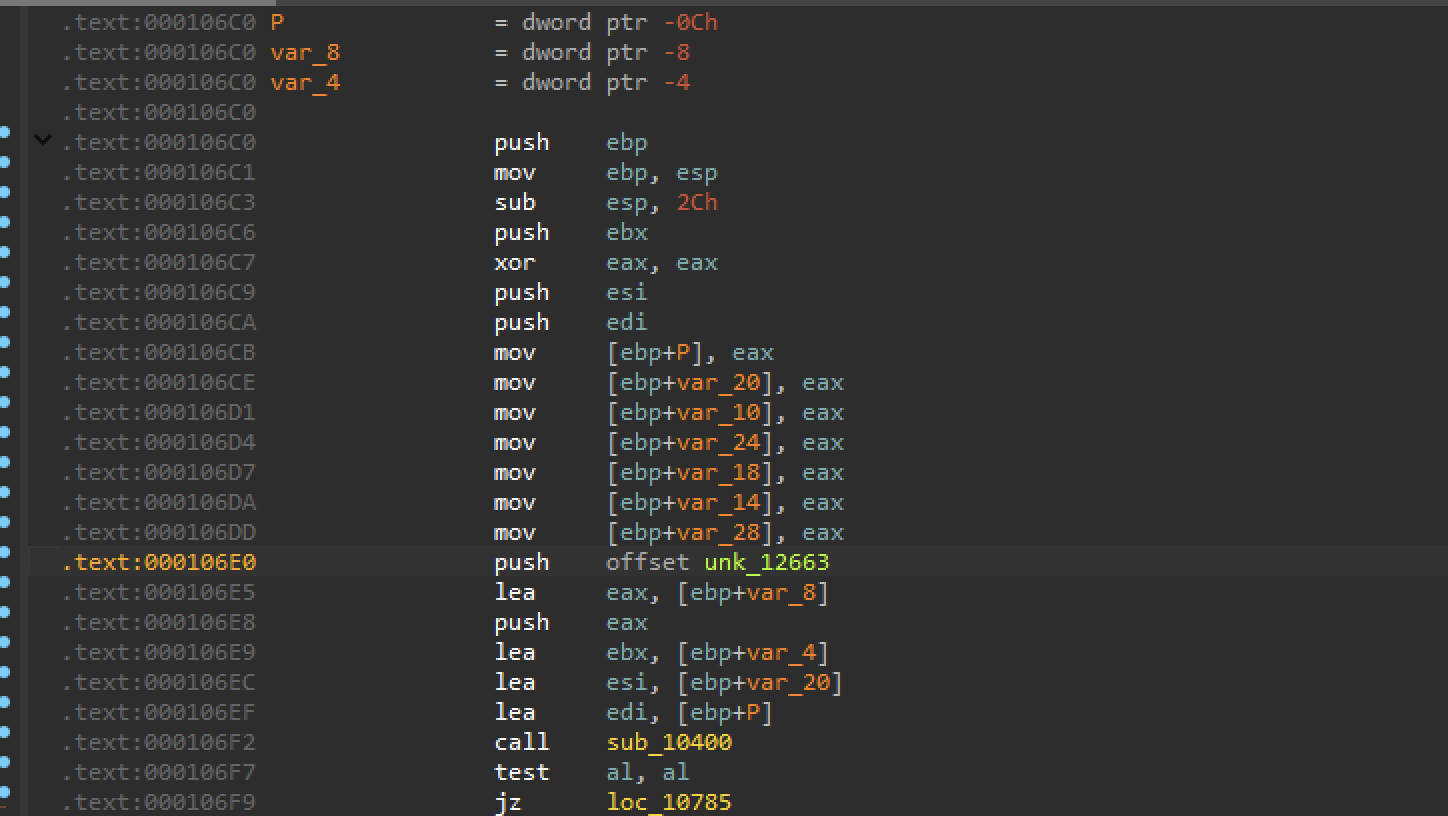Select var_8 in the lea eax instruction
This screenshot has height=816, width=1448.
point(781,592)
